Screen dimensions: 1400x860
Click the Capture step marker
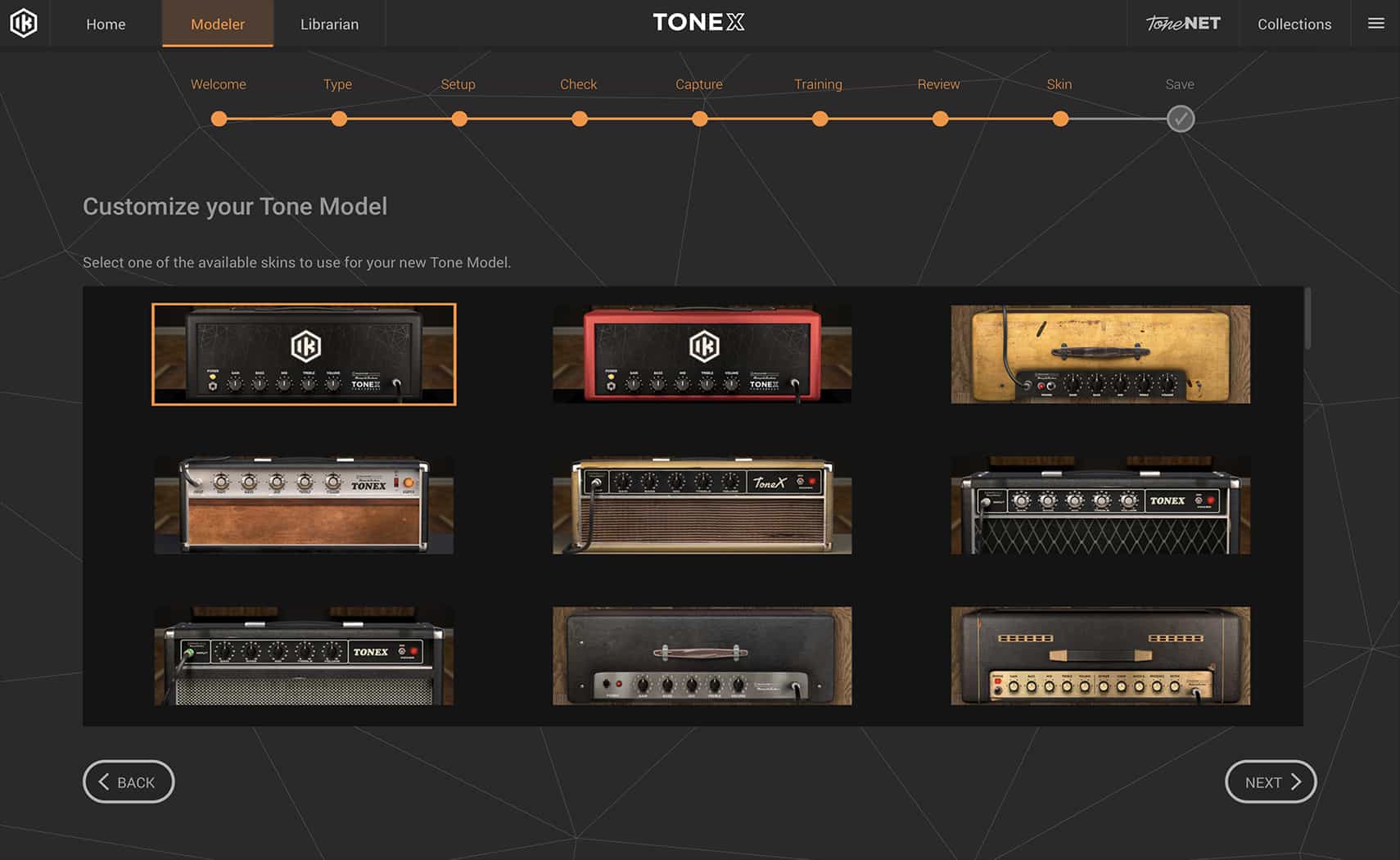700,119
